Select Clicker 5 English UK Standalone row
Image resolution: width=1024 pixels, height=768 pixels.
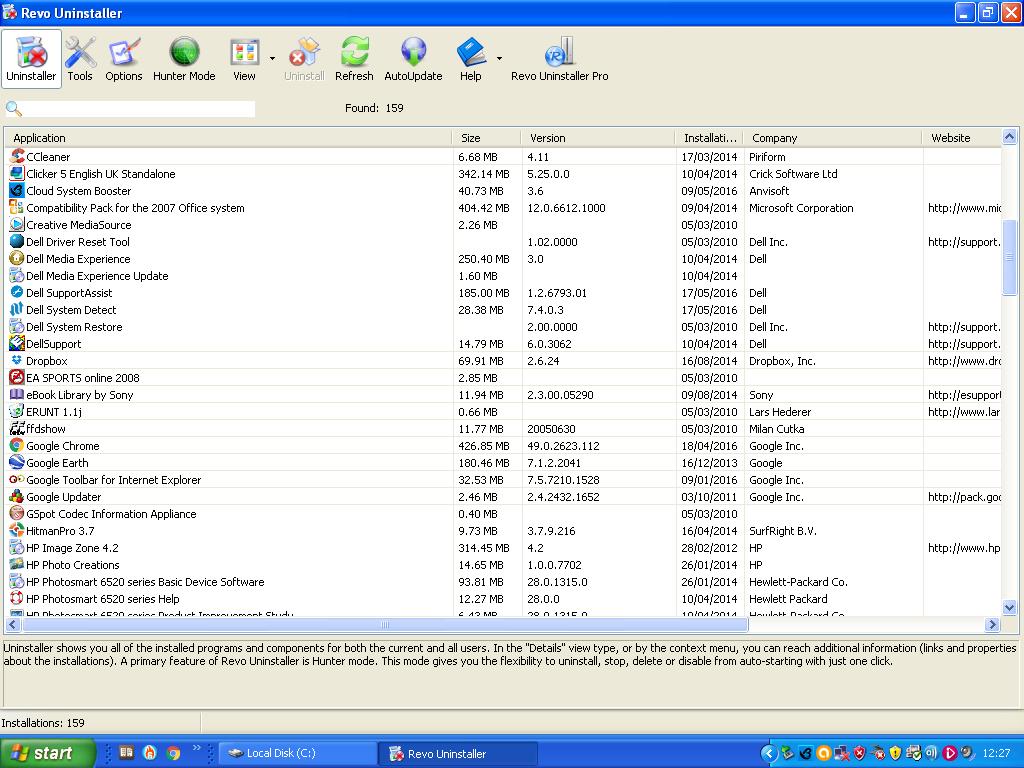pyautogui.click(x=503, y=174)
